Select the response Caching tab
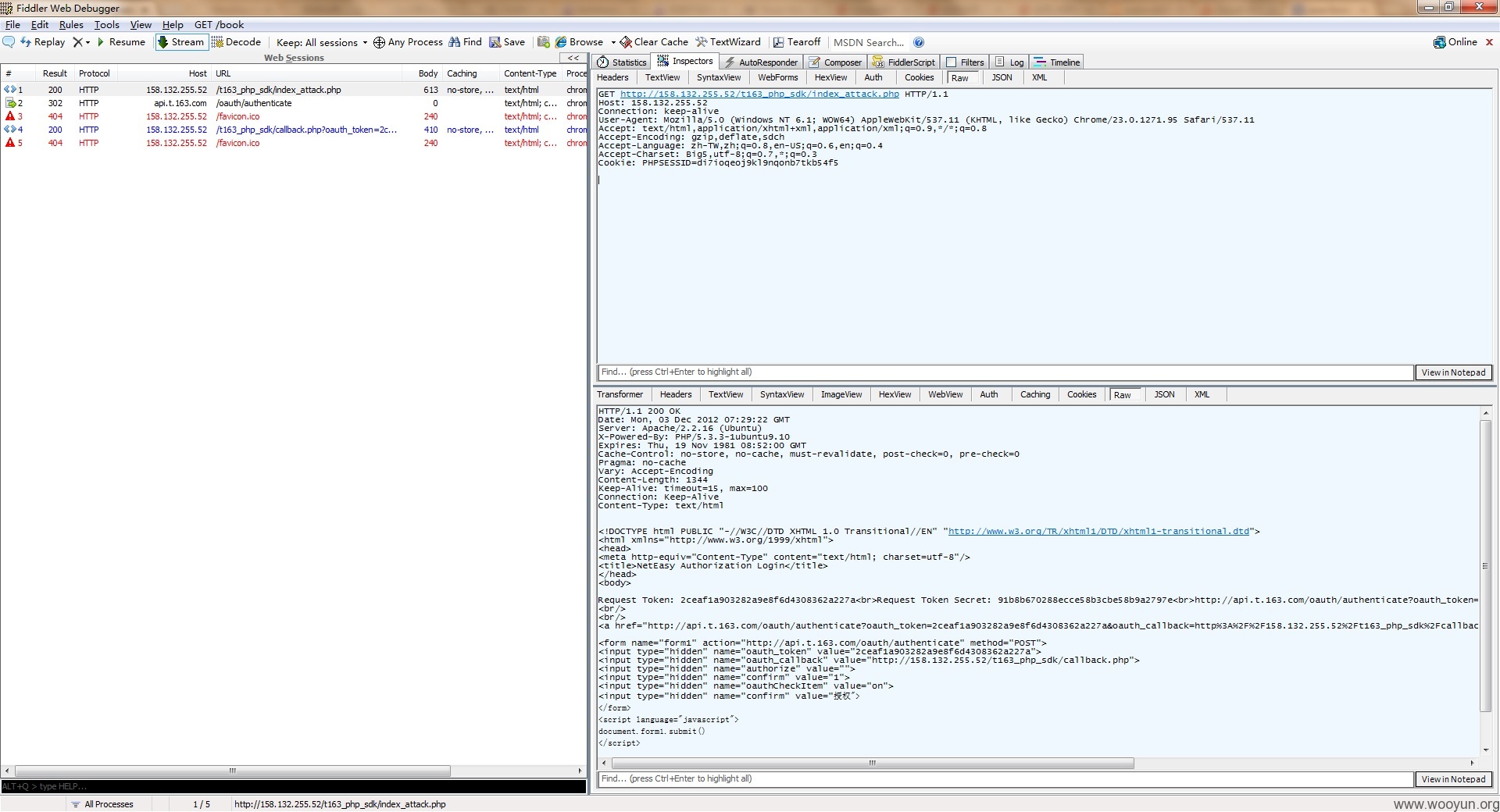The image size is (1500, 812). click(x=1035, y=394)
